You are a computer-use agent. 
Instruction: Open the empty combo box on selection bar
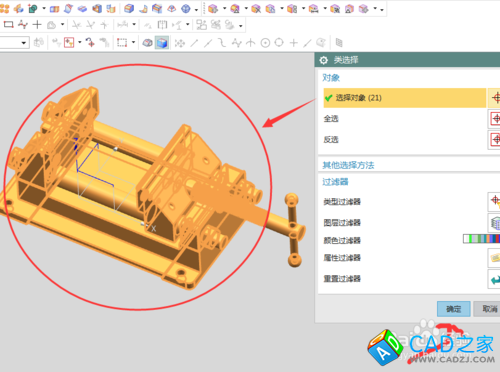14,43
